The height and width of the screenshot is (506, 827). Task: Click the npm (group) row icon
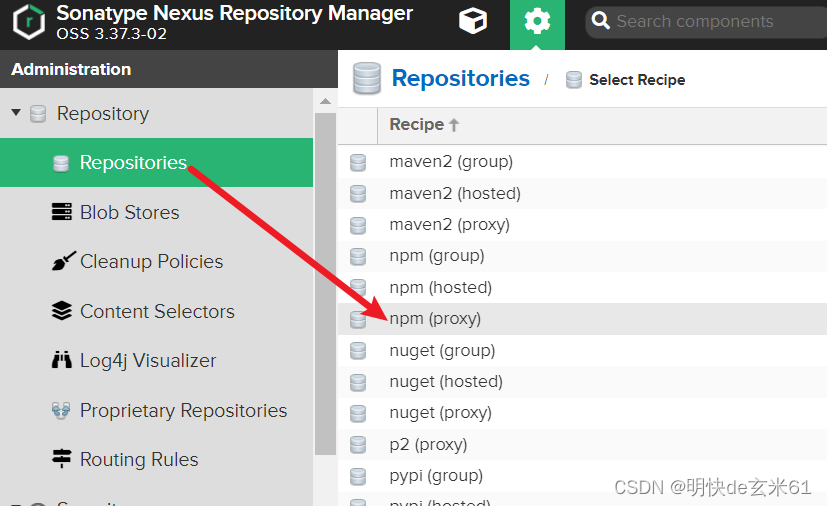(358, 256)
